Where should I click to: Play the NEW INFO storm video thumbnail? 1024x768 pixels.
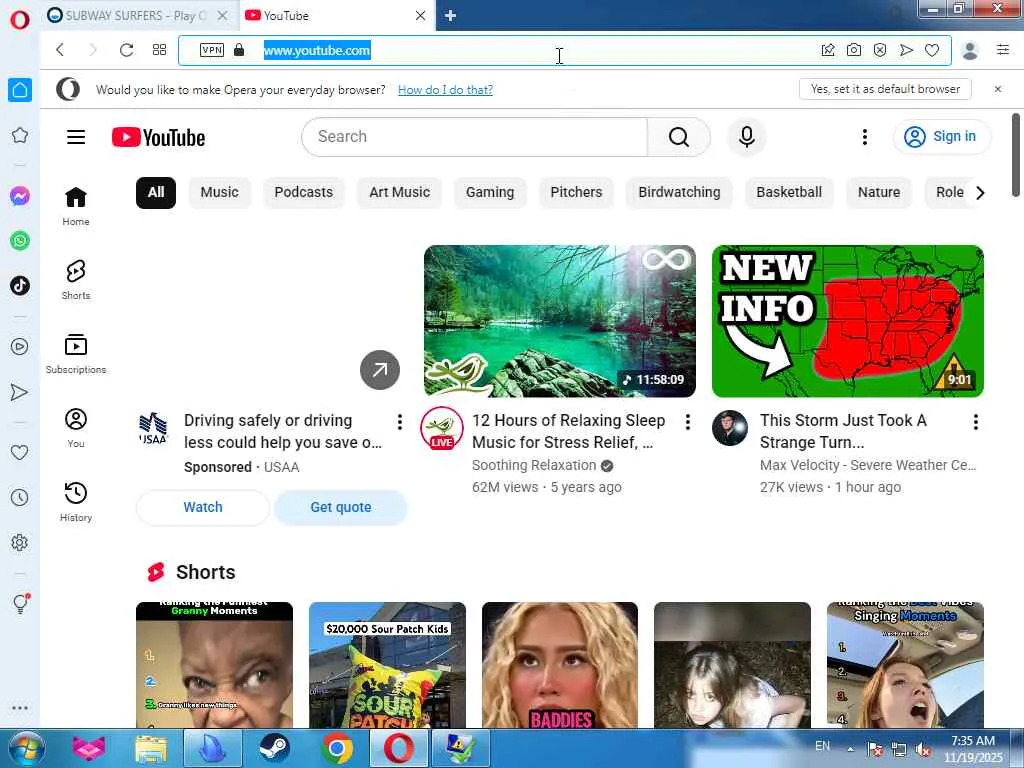click(x=848, y=321)
